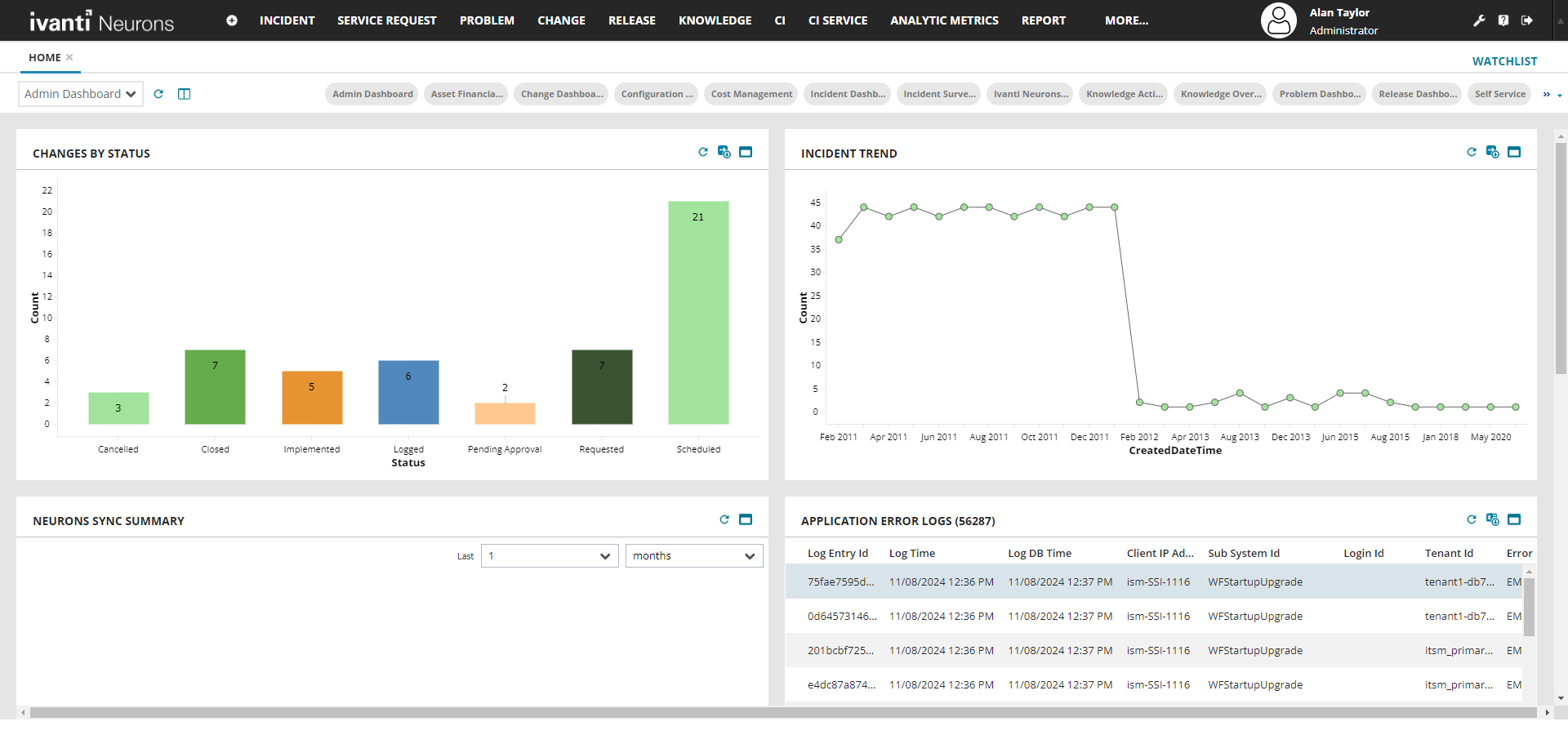Select the first error log row 75fae7595d
This screenshot has width=1568, height=744.
[840, 582]
